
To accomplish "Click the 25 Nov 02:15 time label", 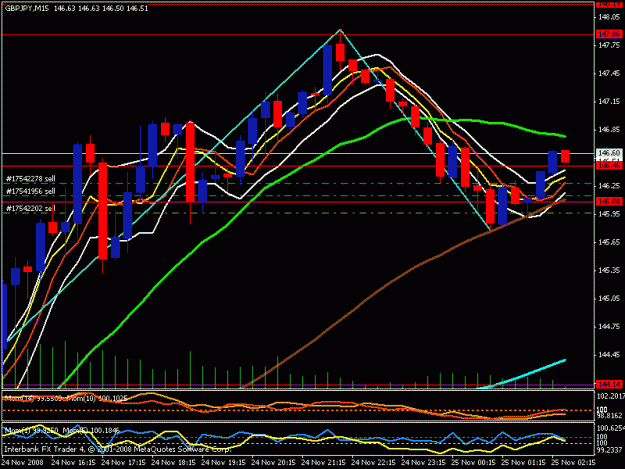I will pyautogui.click(x=573, y=462).
